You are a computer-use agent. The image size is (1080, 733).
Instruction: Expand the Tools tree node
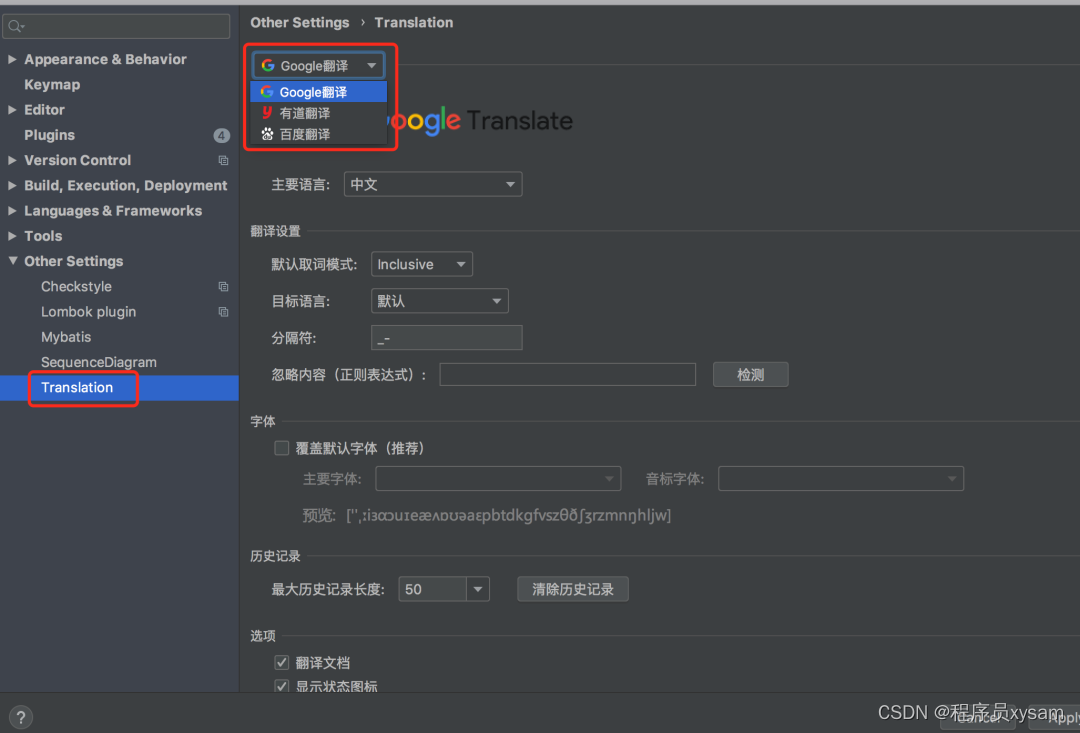point(12,236)
